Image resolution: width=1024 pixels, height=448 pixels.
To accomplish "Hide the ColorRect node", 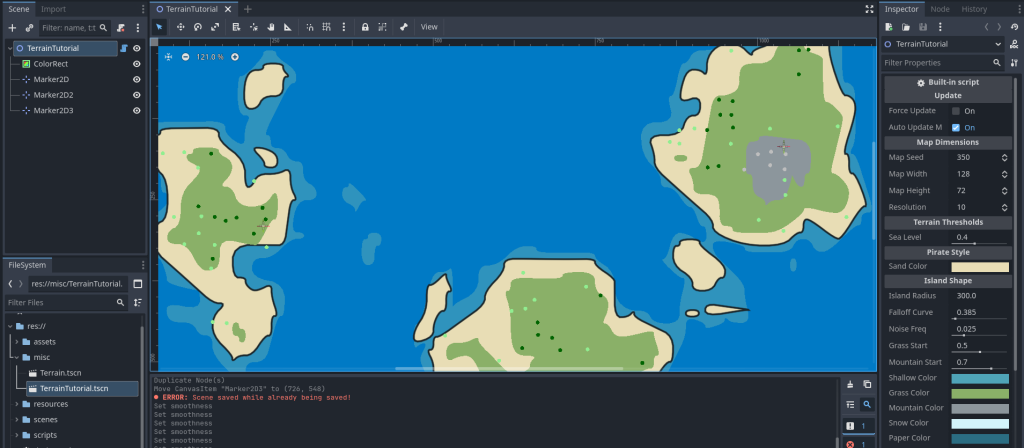I will point(137,63).
